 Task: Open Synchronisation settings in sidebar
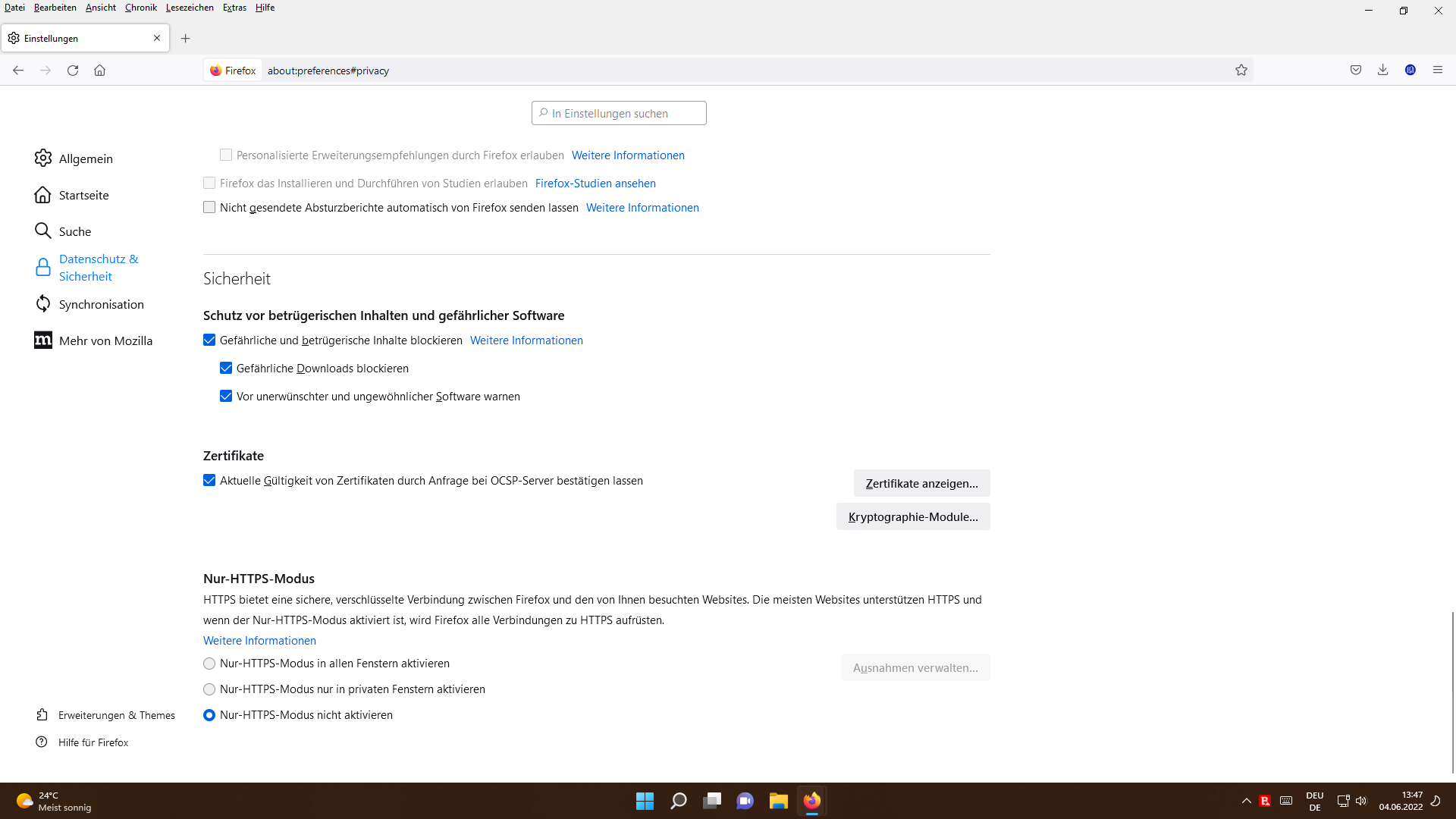[x=101, y=304]
